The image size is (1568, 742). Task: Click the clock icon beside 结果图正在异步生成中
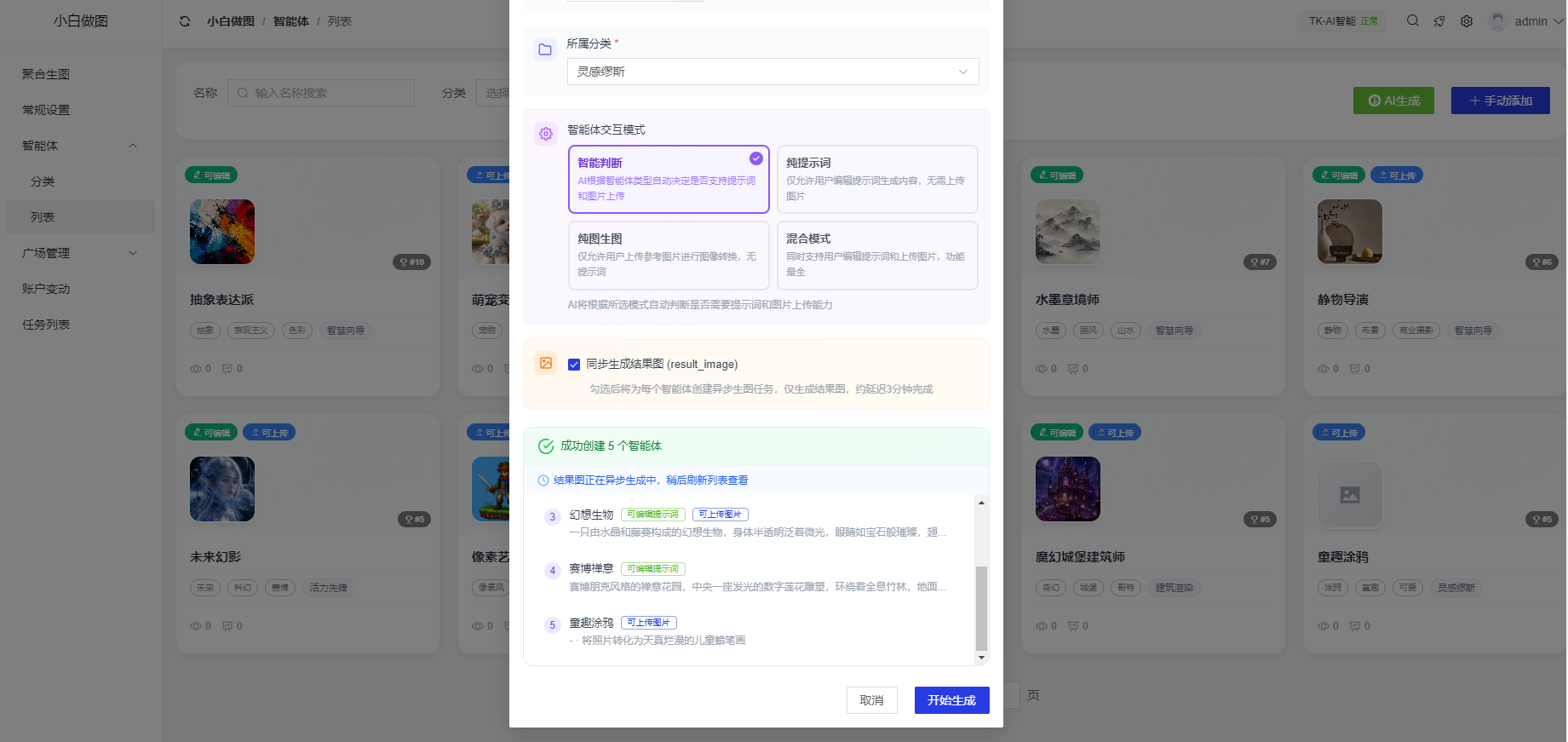(543, 480)
